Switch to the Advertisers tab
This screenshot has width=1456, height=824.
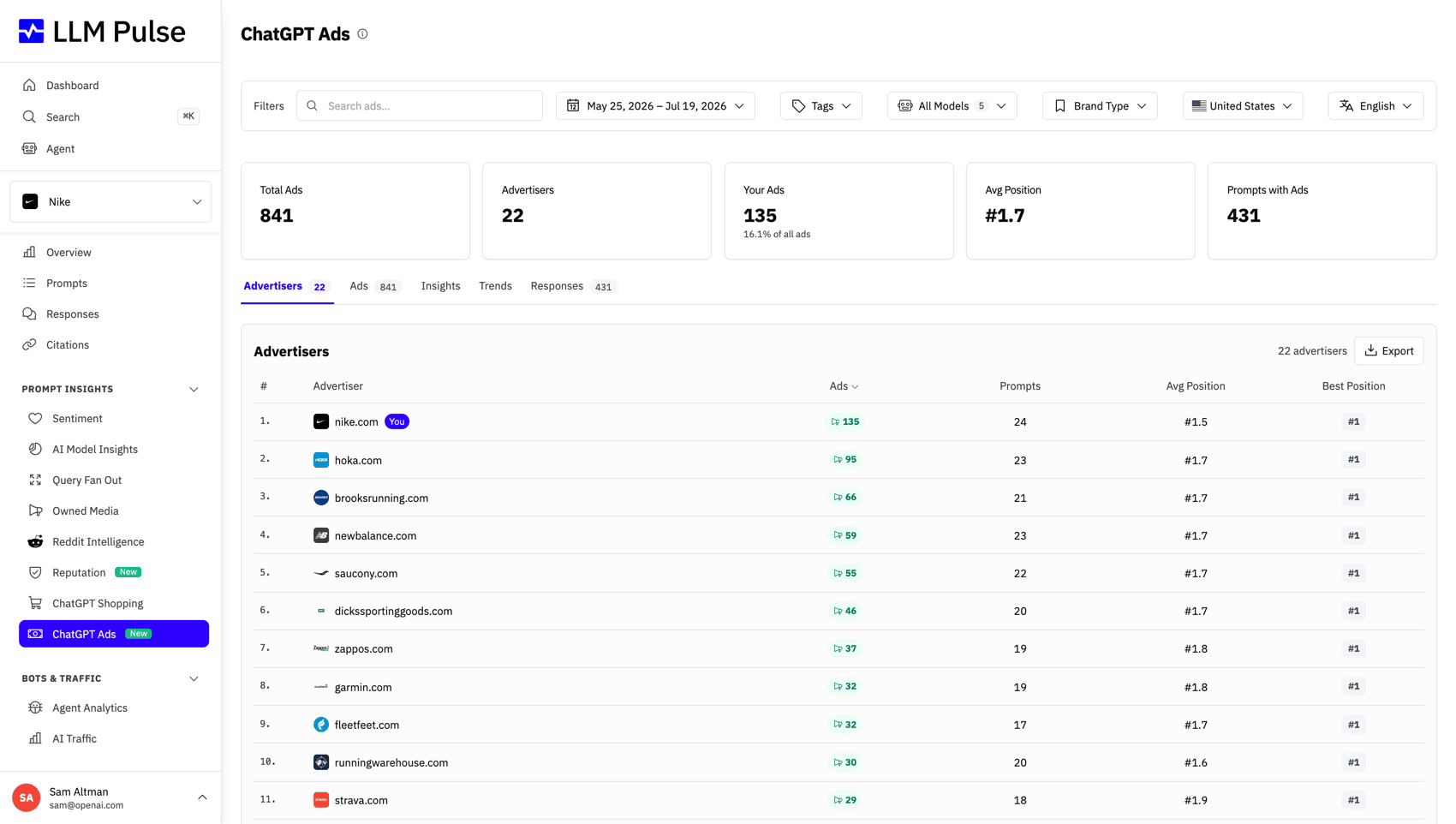tap(287, 286)
